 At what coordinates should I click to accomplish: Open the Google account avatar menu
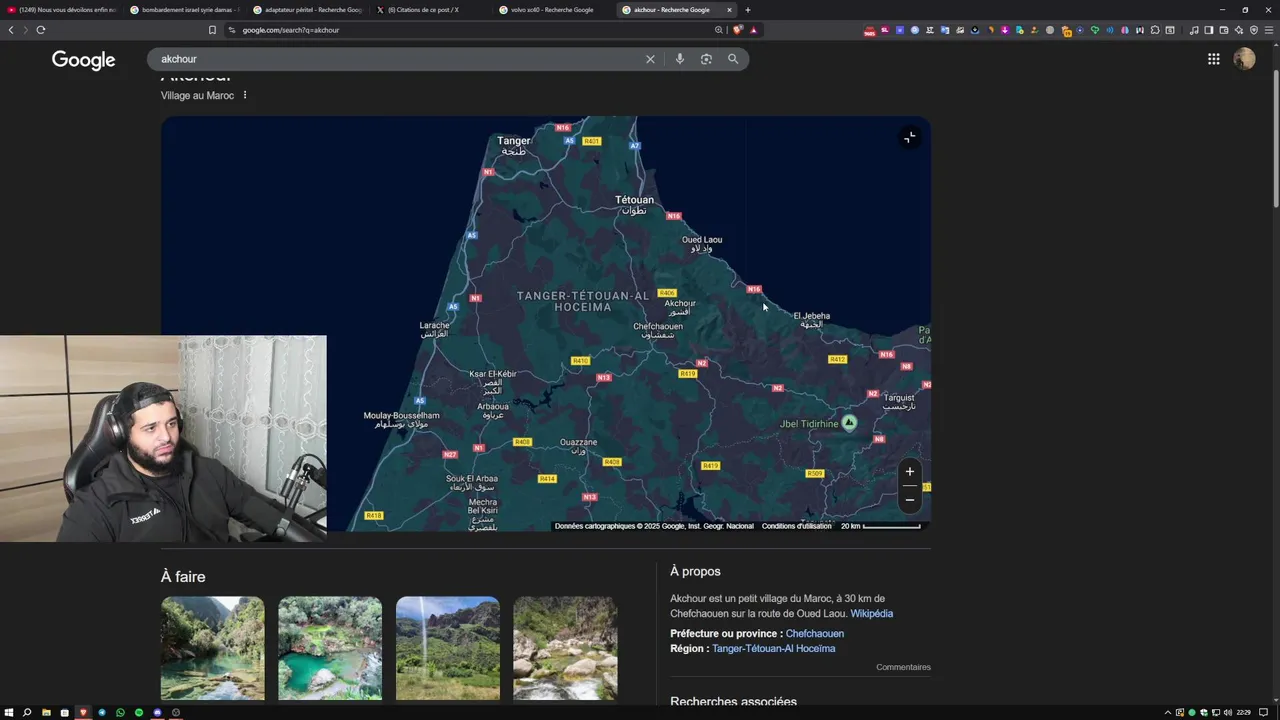(x=1244, y=59)
